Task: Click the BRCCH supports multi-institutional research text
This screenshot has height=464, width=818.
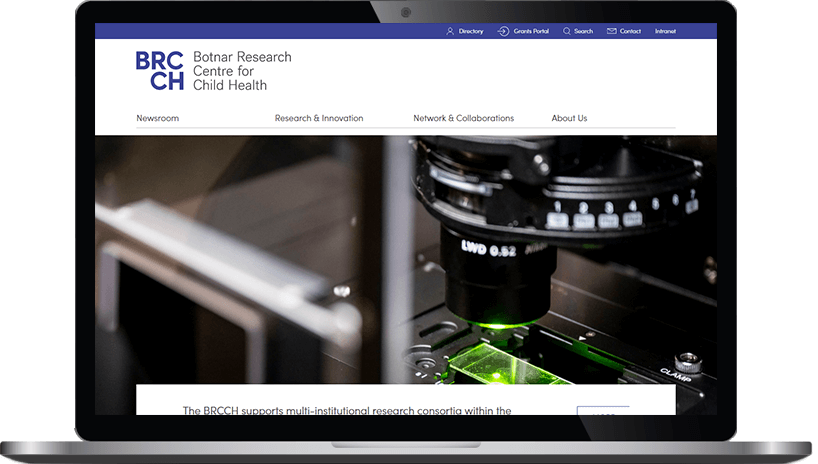Action: tap(347, 411)
